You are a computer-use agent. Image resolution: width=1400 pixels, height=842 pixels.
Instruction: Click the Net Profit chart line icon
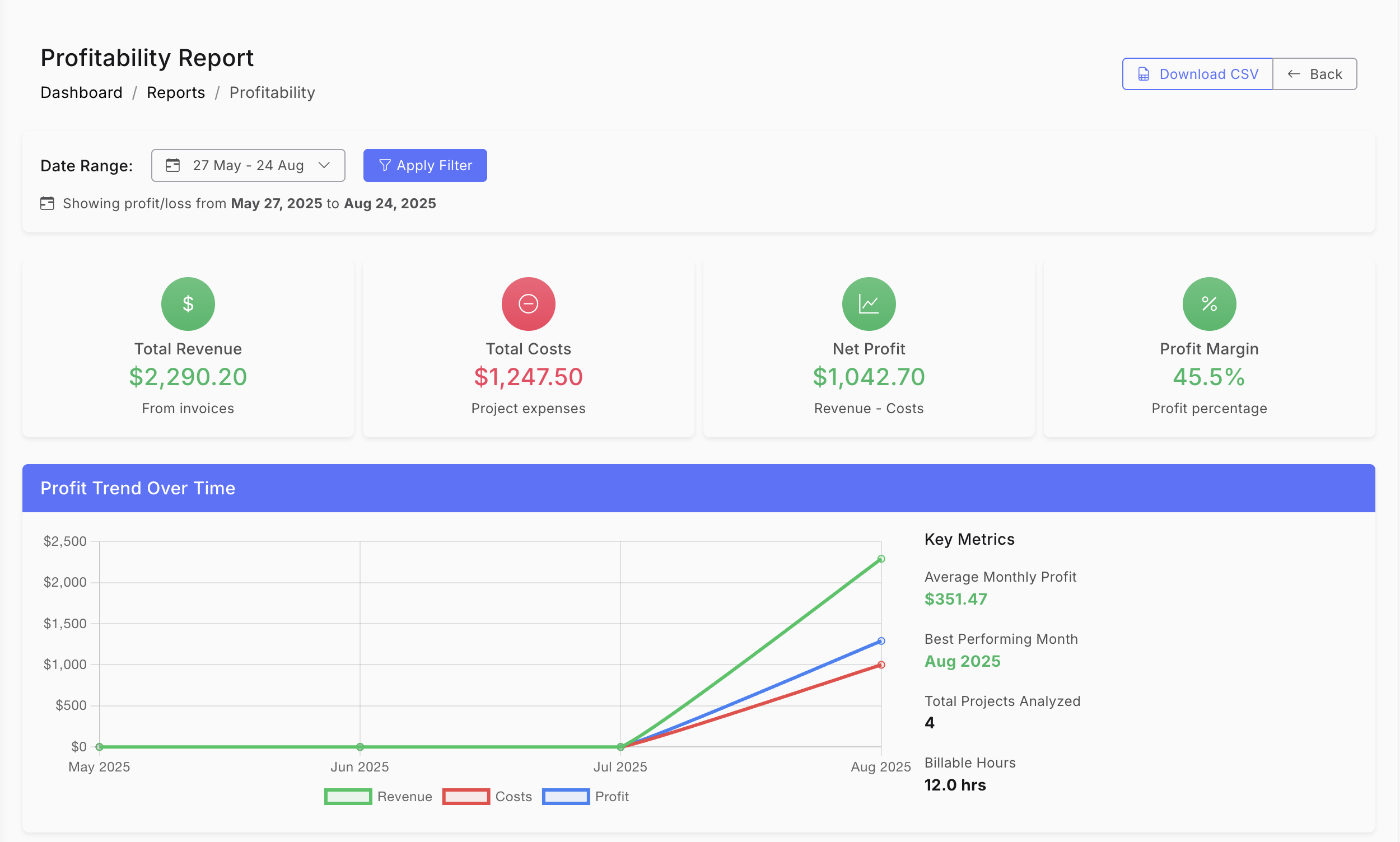tap(868, 303)
